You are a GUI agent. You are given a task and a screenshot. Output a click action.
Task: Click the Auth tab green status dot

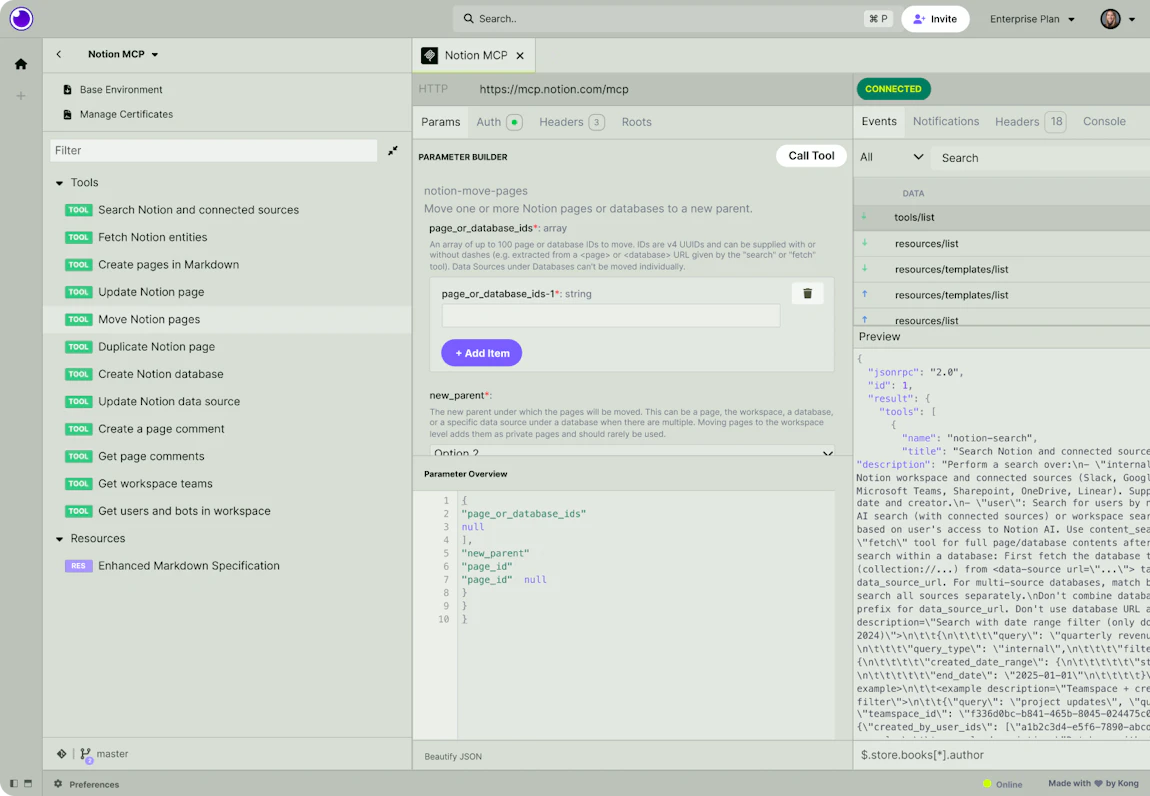(x=515, y=123)
